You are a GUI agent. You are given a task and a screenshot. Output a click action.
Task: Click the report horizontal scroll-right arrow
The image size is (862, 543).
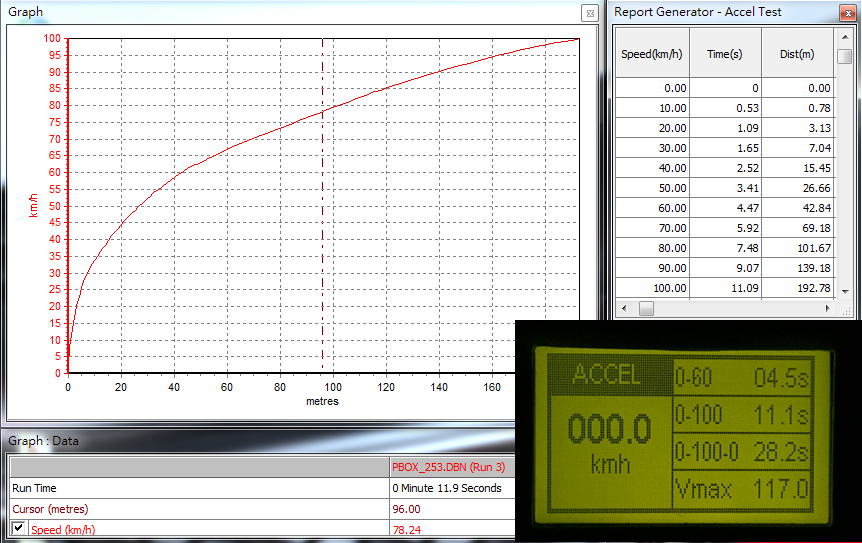(827, 308)
